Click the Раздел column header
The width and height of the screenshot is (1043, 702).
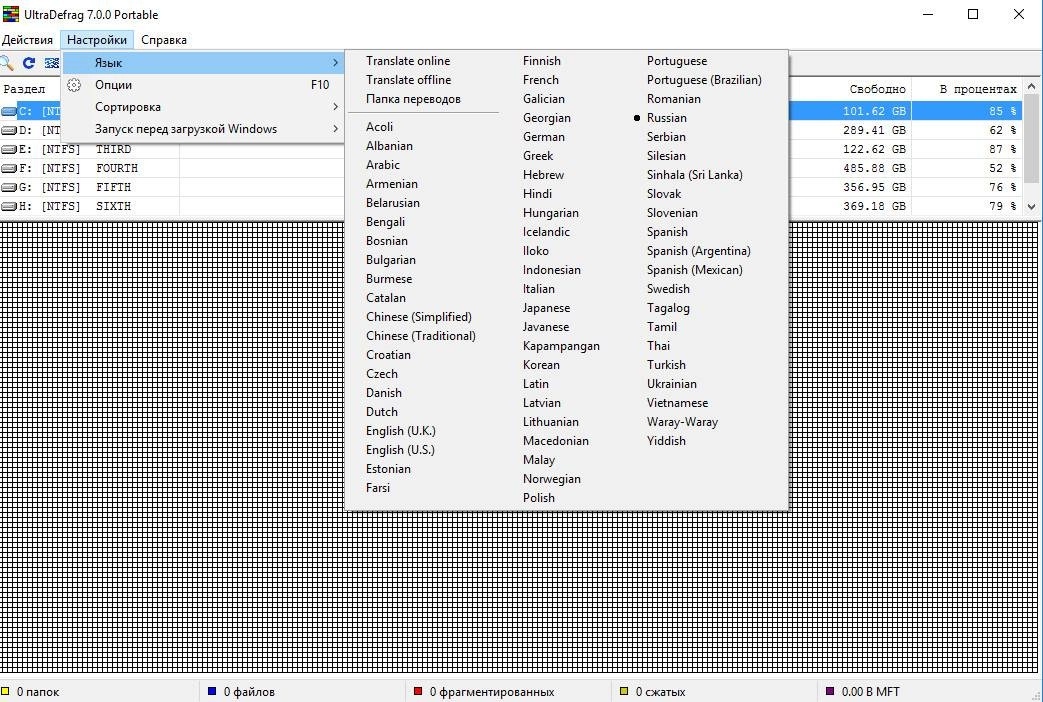[x=24, y=88]
